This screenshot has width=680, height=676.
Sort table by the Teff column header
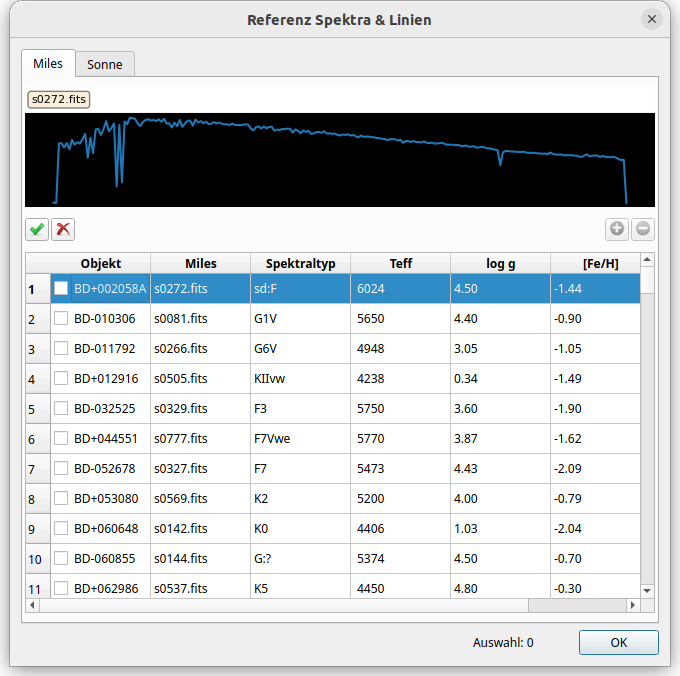click(x=400, y=263)
